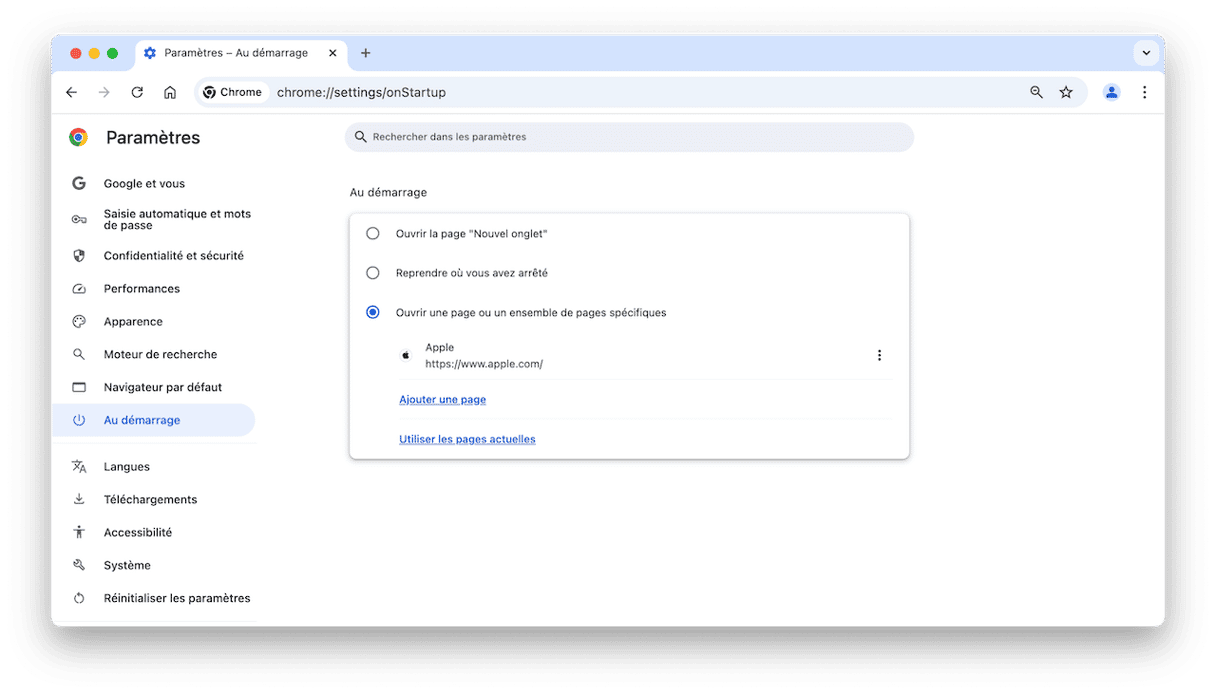Open the Moteur de recherche section
Screen dimensions: 1216x694
[x=160, y=354]
